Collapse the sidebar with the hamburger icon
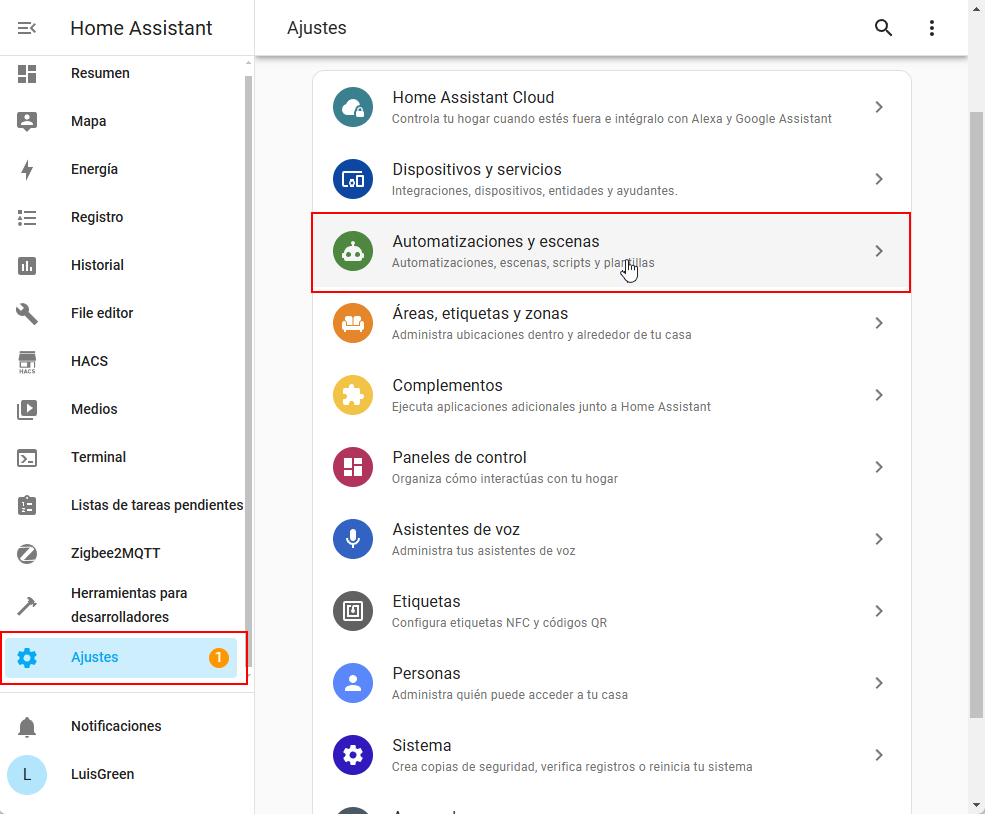 pos(27,28)
